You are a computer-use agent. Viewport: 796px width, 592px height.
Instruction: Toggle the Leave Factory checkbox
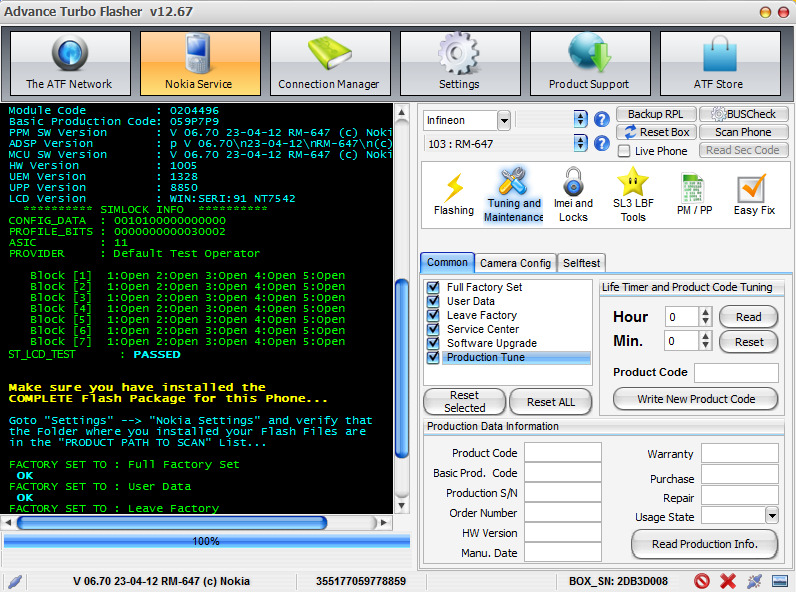click(x=433, y=315)
